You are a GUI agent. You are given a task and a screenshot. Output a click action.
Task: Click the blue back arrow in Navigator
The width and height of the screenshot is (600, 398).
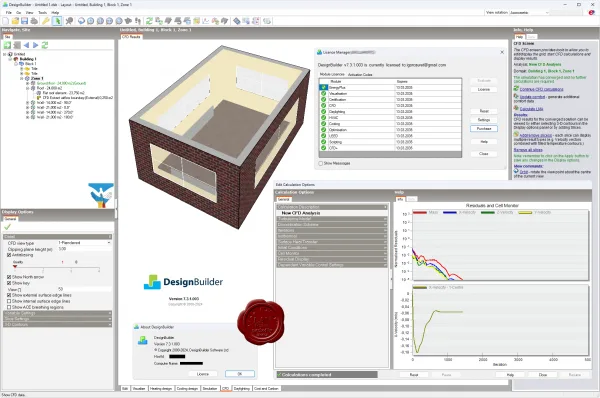click(x=26, y=45)
